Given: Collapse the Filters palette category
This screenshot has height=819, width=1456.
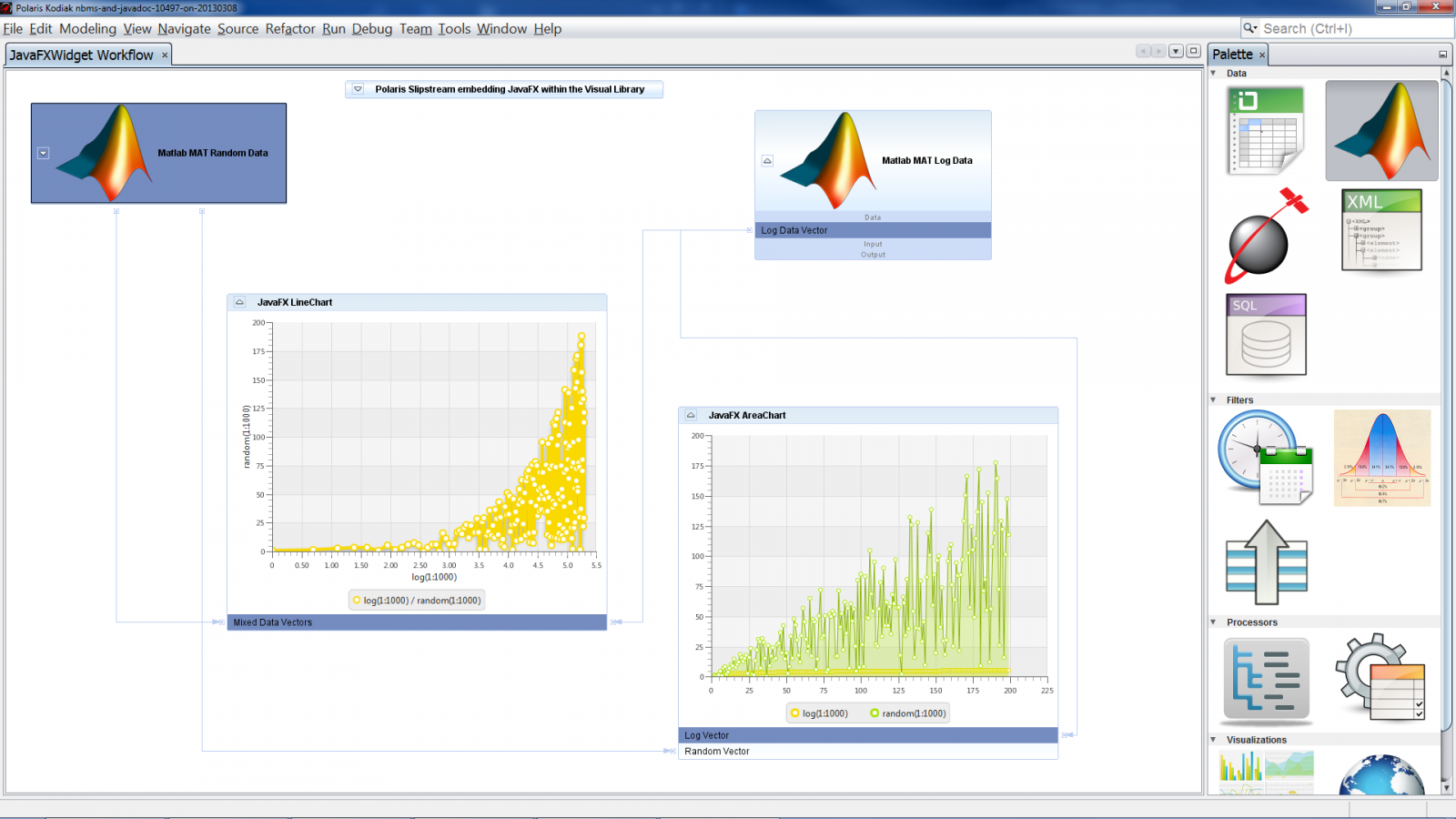Looking at the screenshot, I should click(1213, 399).
